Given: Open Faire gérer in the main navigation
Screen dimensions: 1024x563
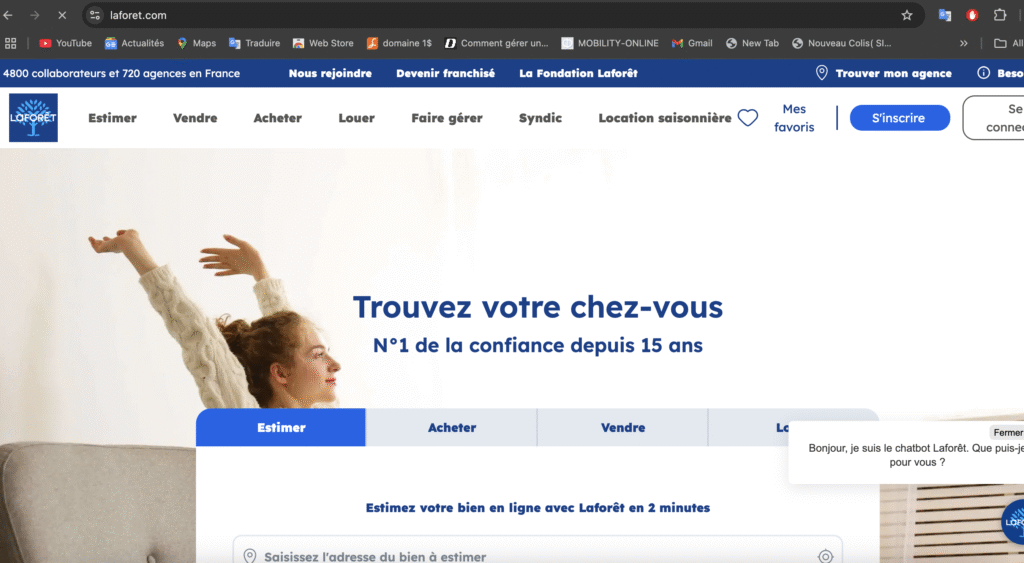Looking at the screenshot, I should click(x=447, y=118).
